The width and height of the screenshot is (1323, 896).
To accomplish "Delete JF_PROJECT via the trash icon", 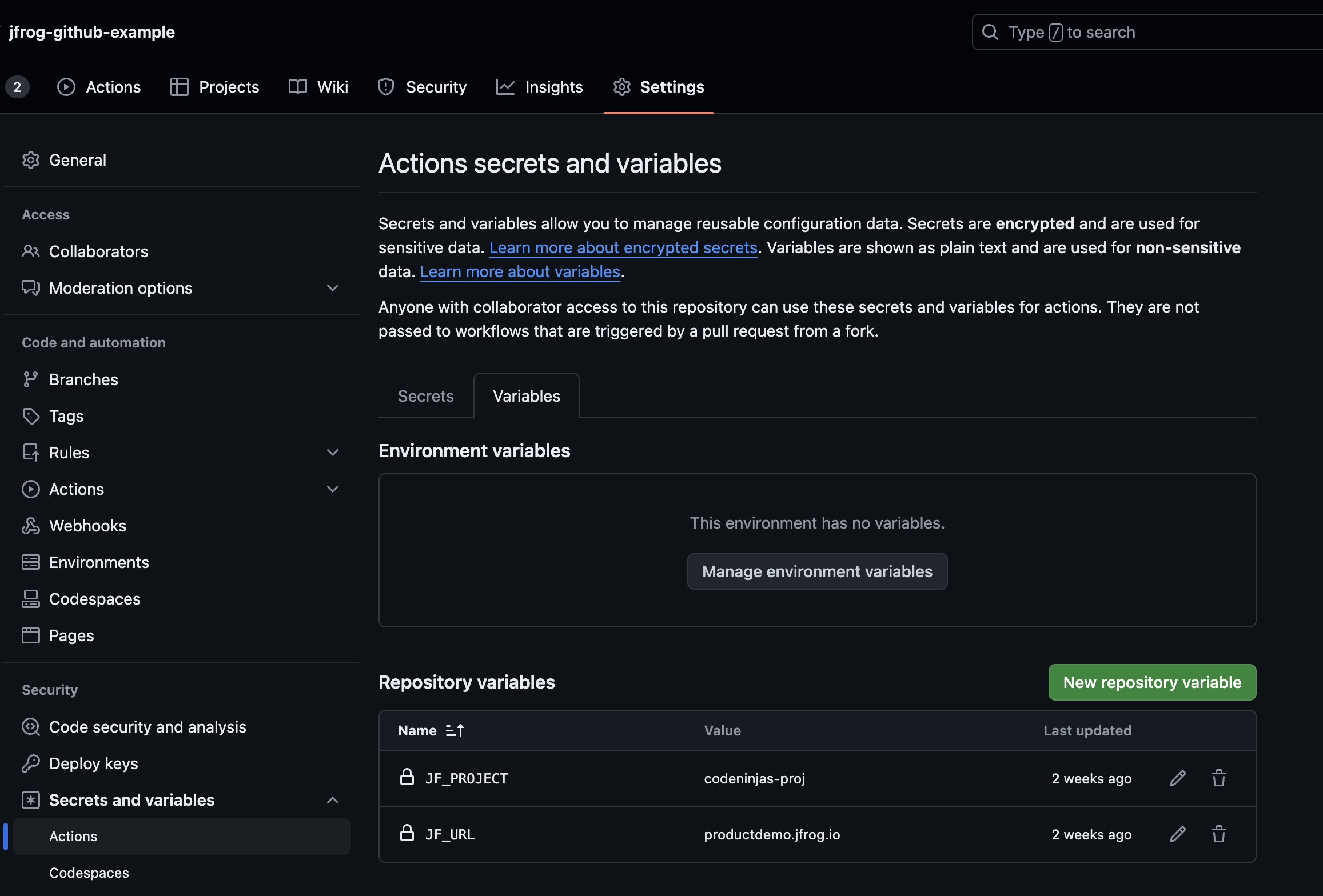I will tap(1218, 778).
